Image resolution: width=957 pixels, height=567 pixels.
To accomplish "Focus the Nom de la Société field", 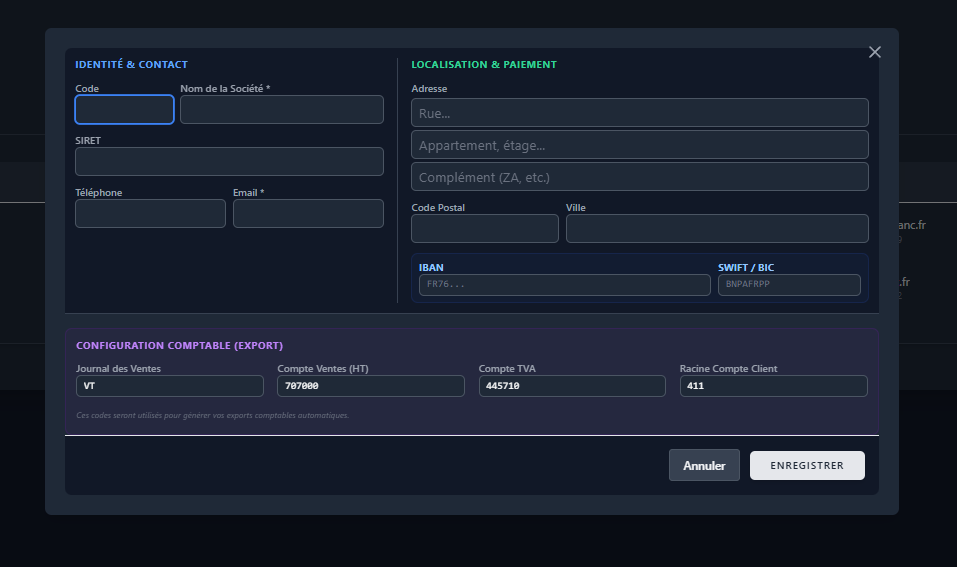I will (282, 110).
